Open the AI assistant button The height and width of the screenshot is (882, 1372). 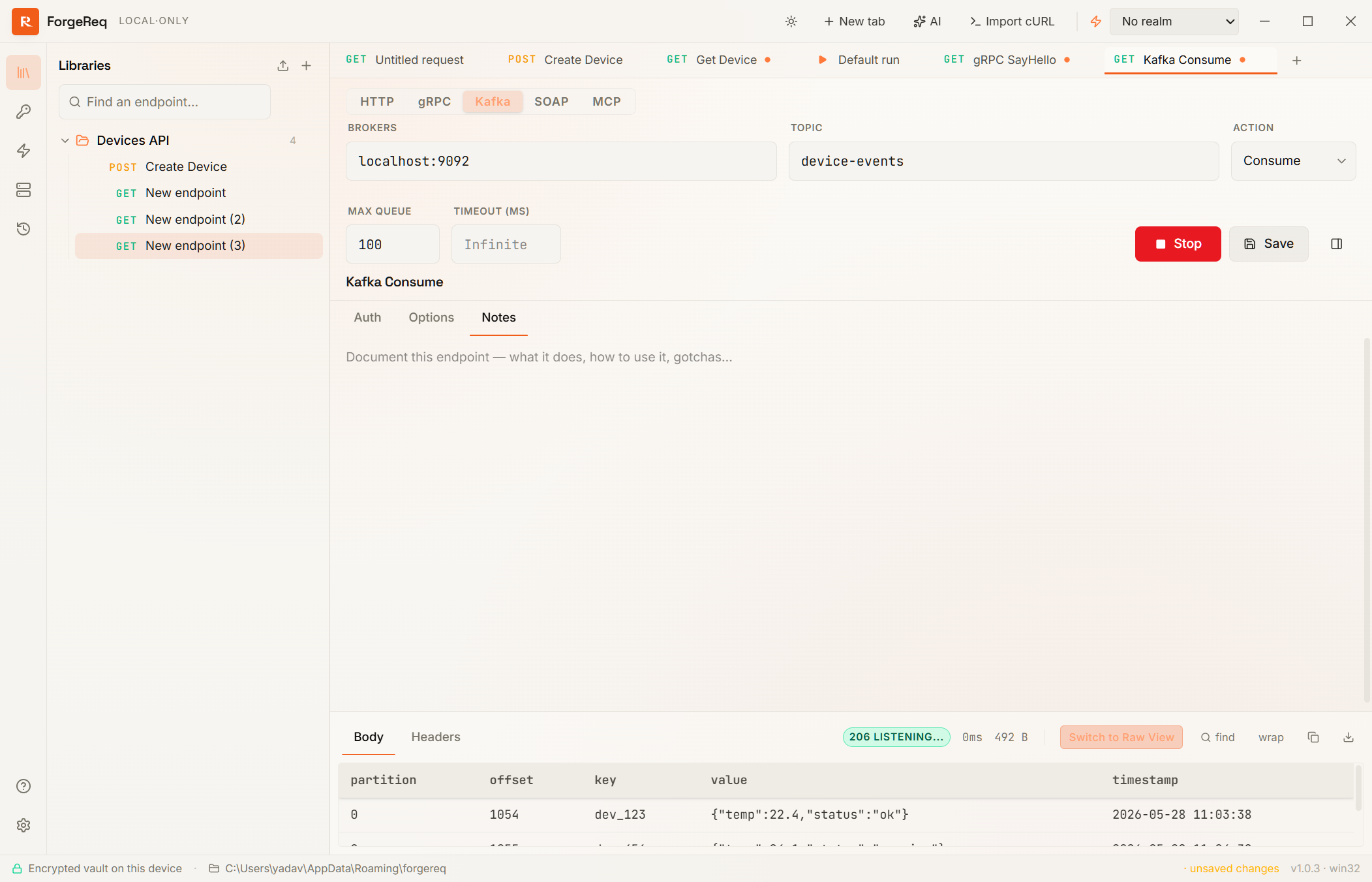point(927,22)
